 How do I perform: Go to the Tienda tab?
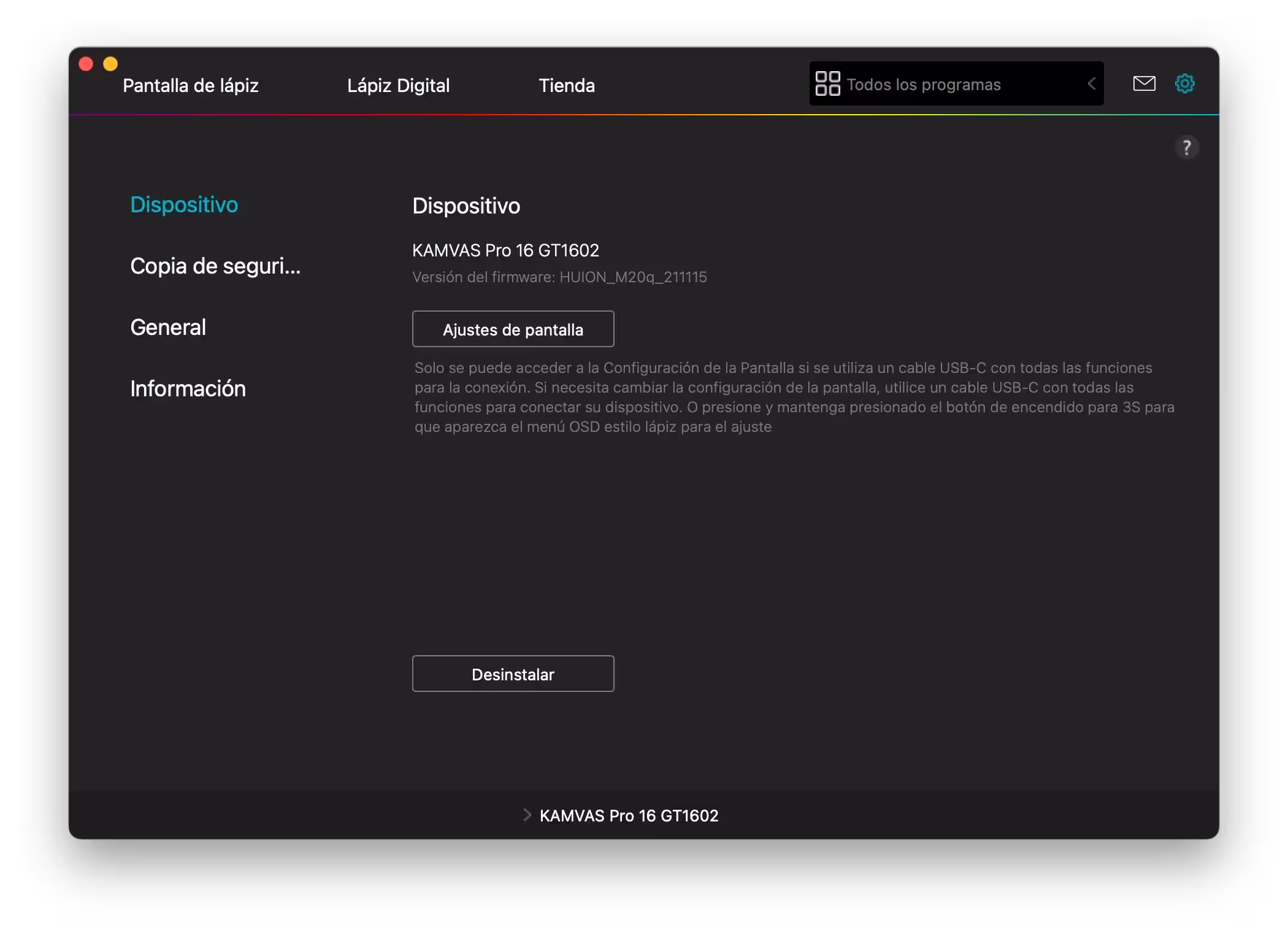click(567, 85)
